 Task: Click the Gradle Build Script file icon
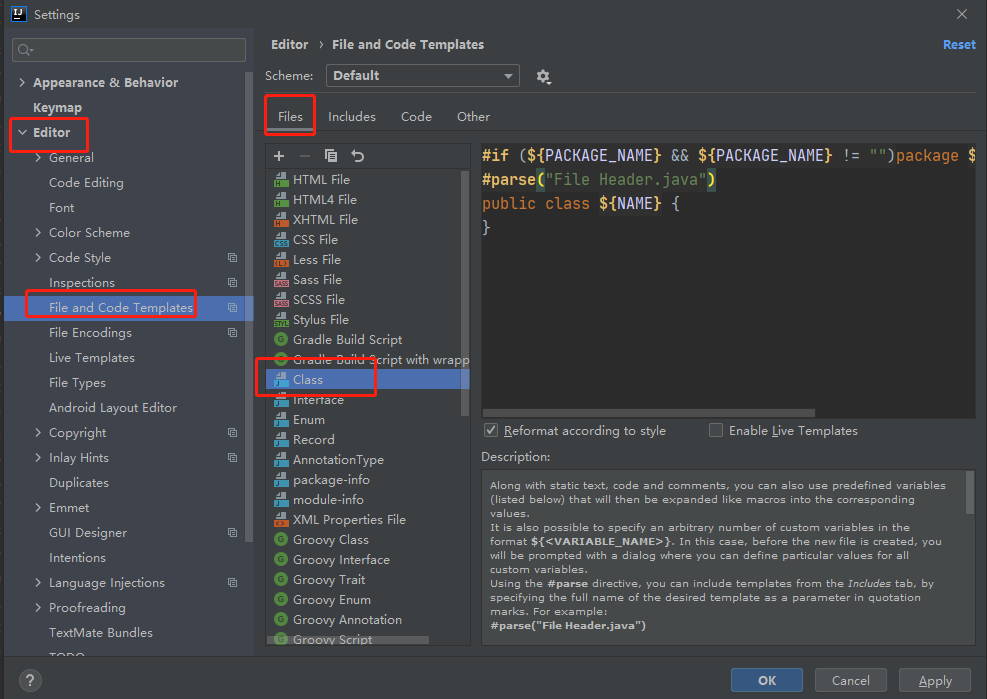pos(281,340)
